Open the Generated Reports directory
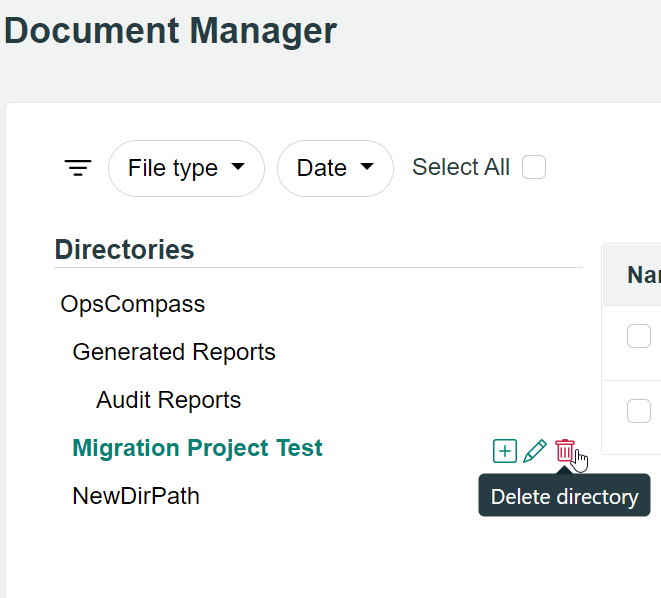The height and width of the screenshot is (598, 661). pos(174,352)
